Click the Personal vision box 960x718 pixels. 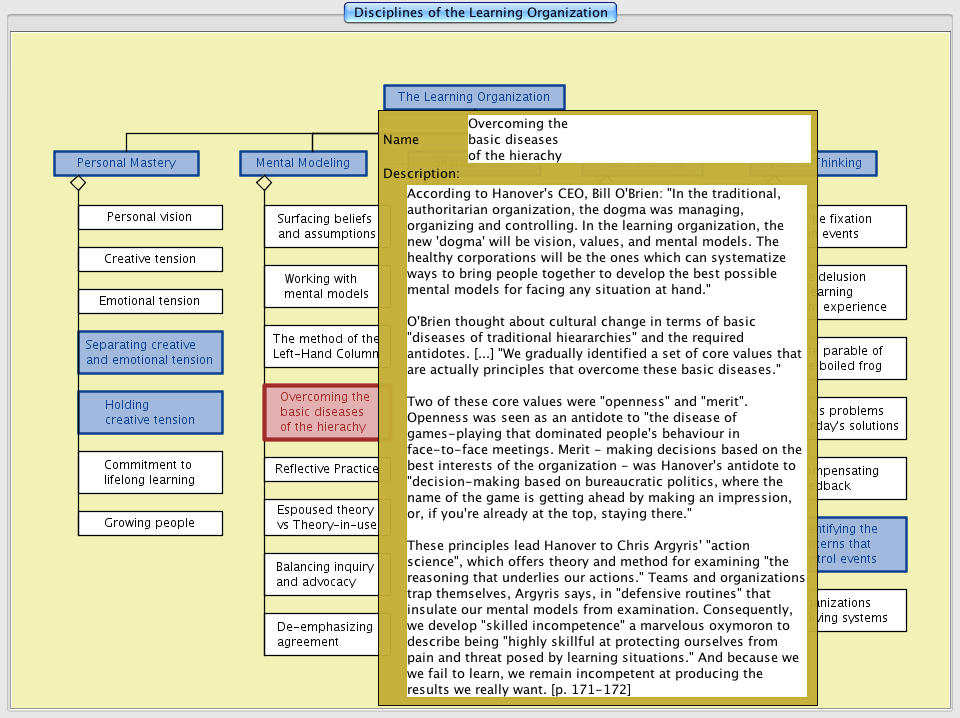(x=150, y=217)
